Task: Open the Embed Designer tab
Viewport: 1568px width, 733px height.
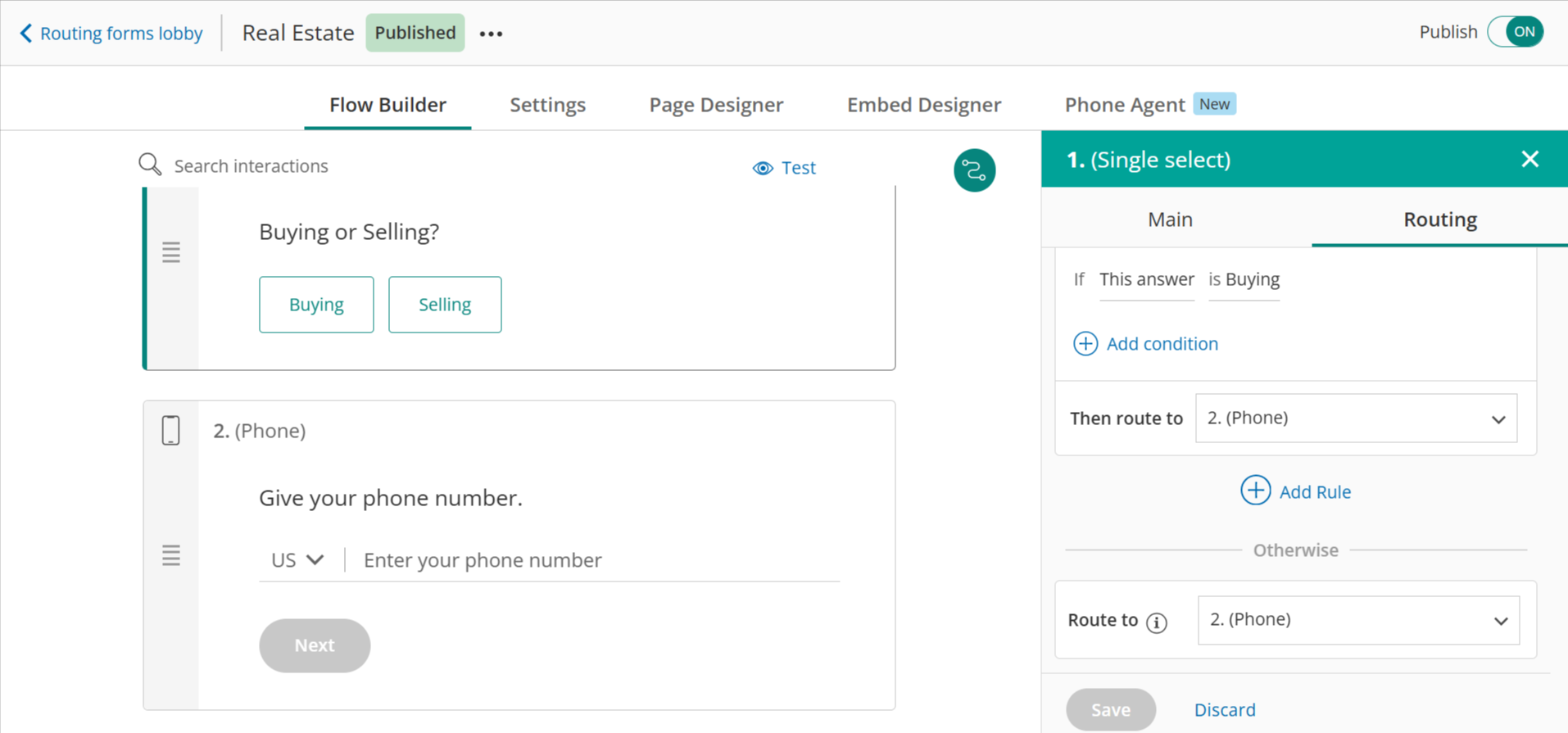Action: click(923, 105)
